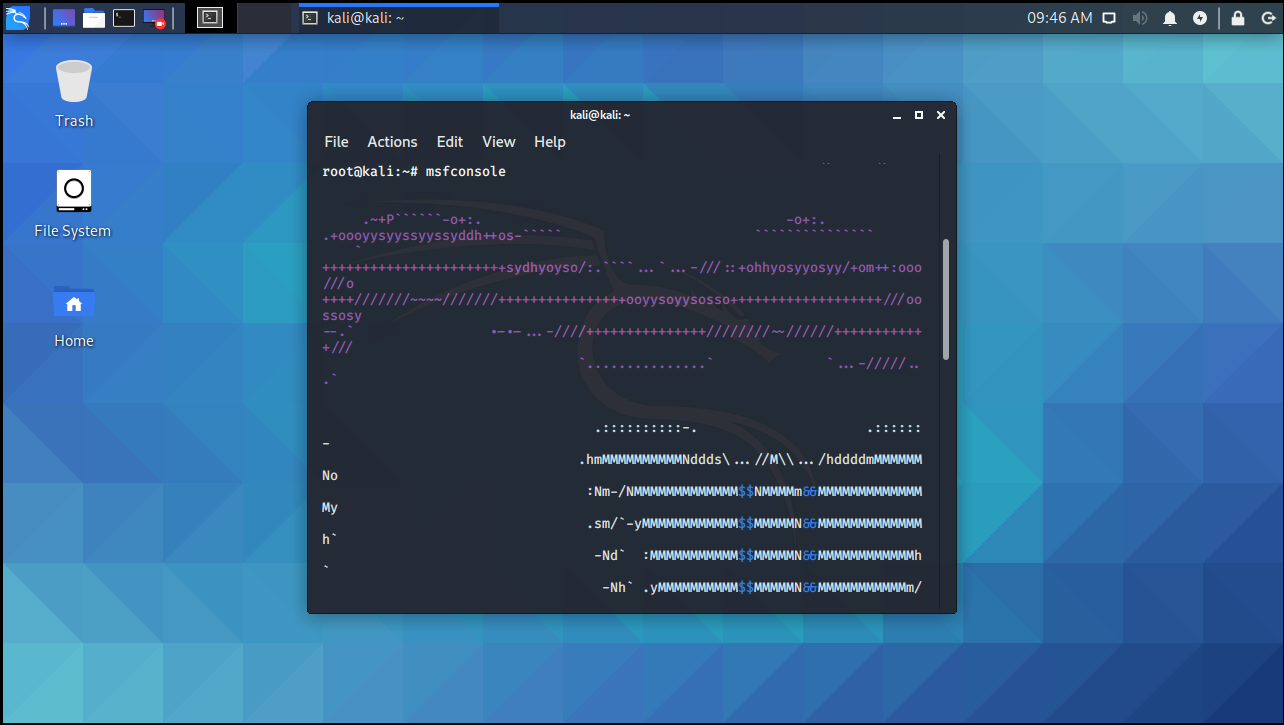This screenshot has height=725, width=1284.
Task: Click the log out icon
Action: [x=1268, y=18]
